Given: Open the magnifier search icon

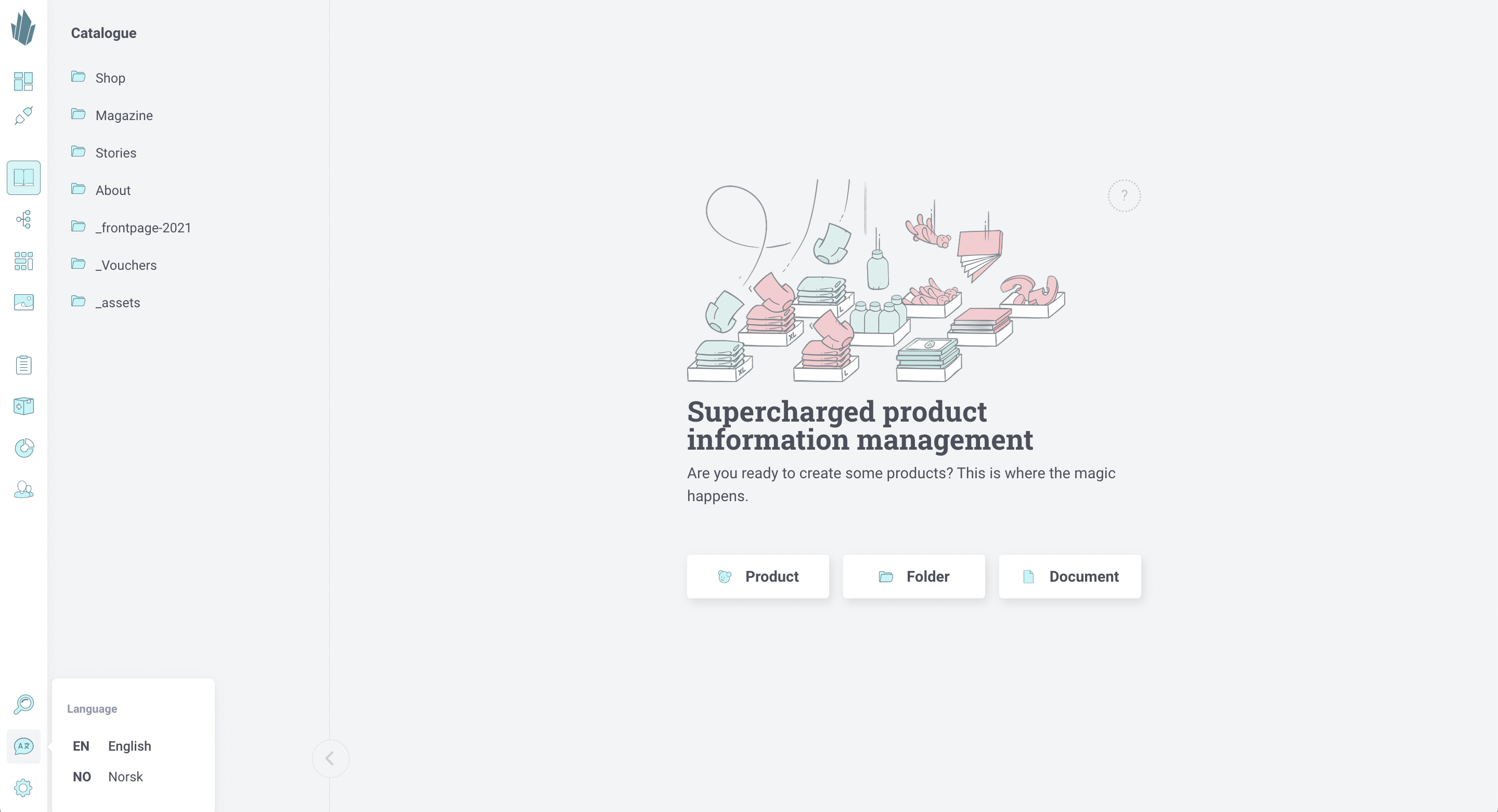Looking at the screenshot, I should pos(23,704).
